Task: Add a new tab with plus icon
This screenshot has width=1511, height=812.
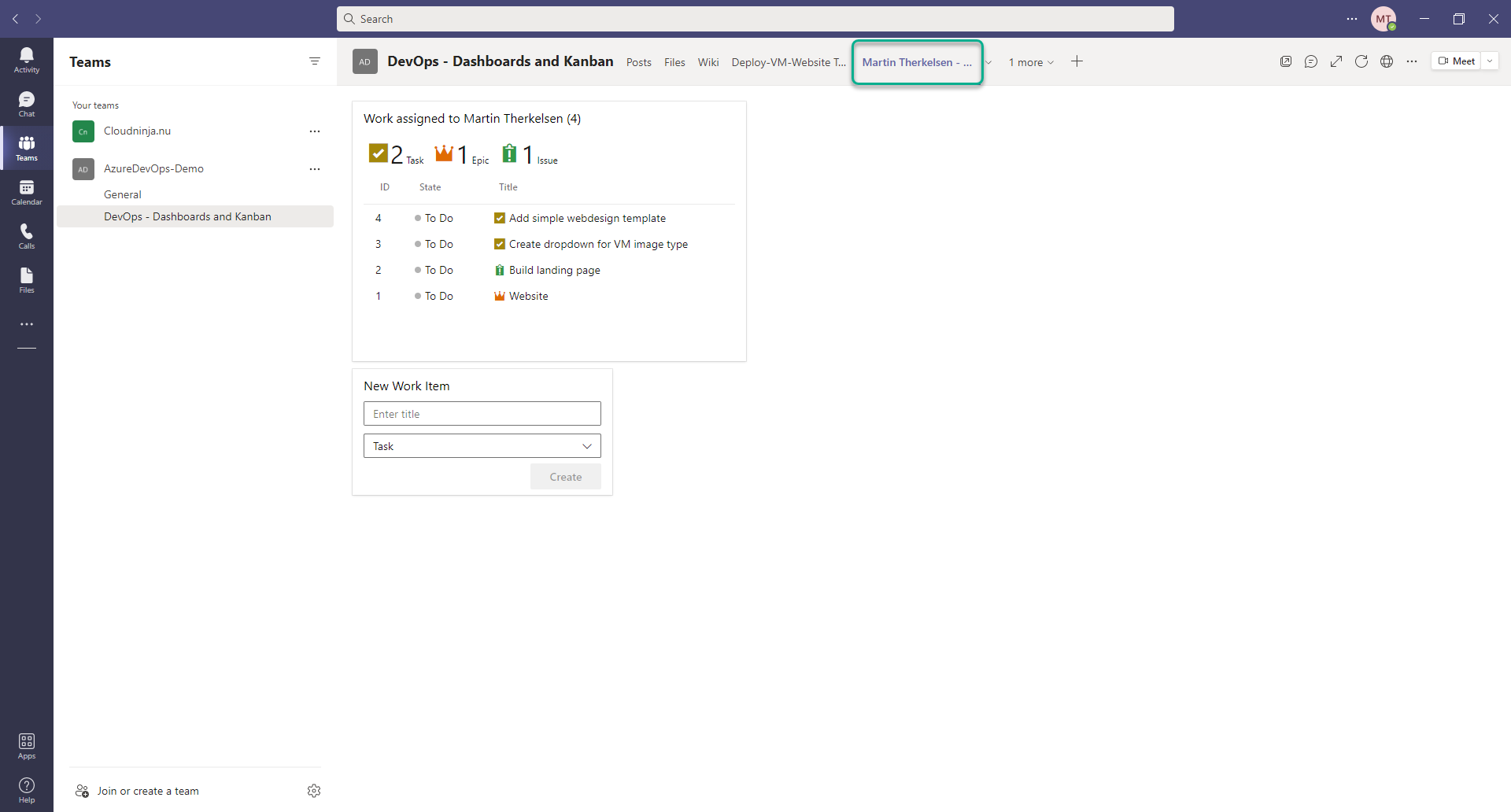Action: tap(1077, 61)
